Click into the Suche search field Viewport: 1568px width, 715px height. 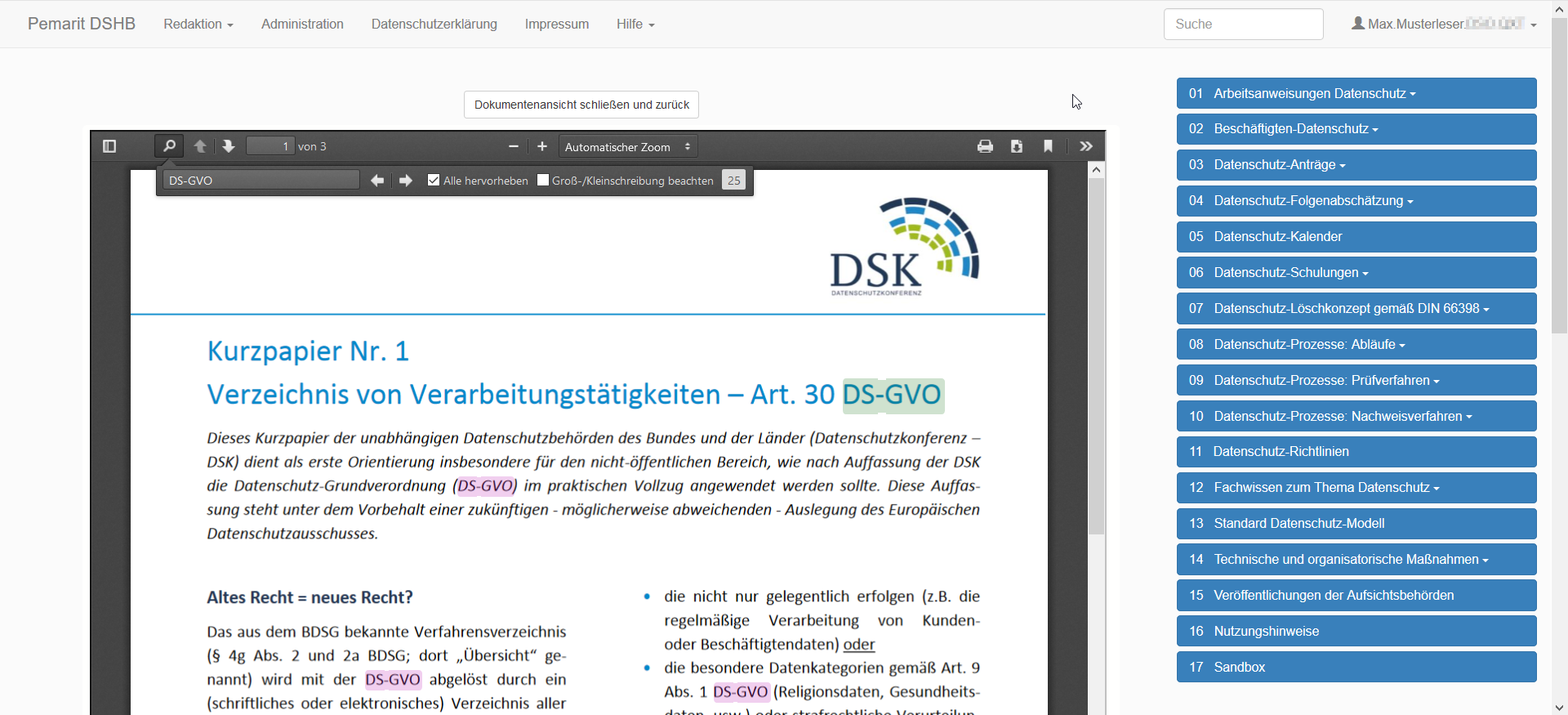1242,25
